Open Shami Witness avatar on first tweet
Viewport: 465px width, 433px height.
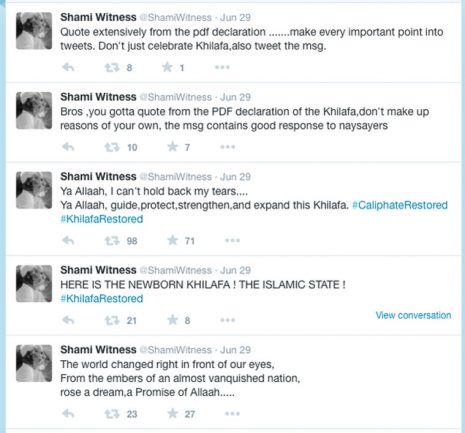click(34, 31)
